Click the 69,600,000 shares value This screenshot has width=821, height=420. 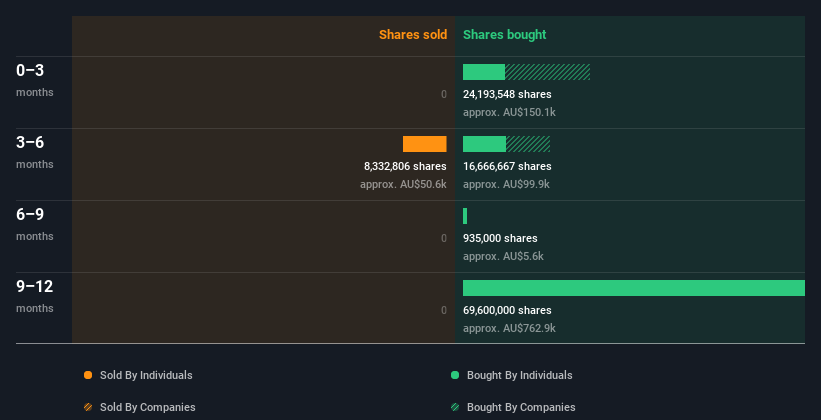(507, 311)
